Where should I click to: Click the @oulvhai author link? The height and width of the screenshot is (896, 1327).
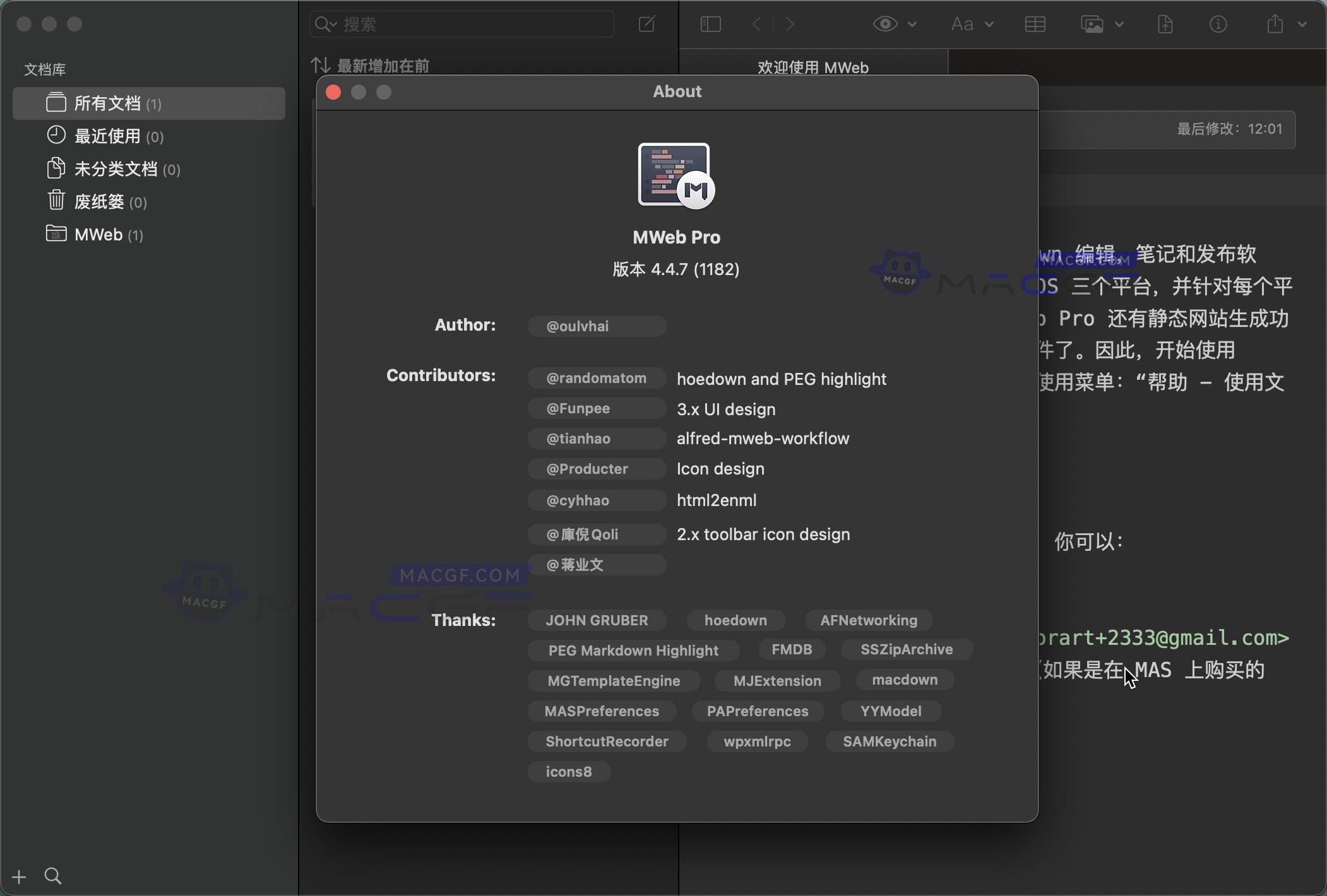(x=596, y=326)
